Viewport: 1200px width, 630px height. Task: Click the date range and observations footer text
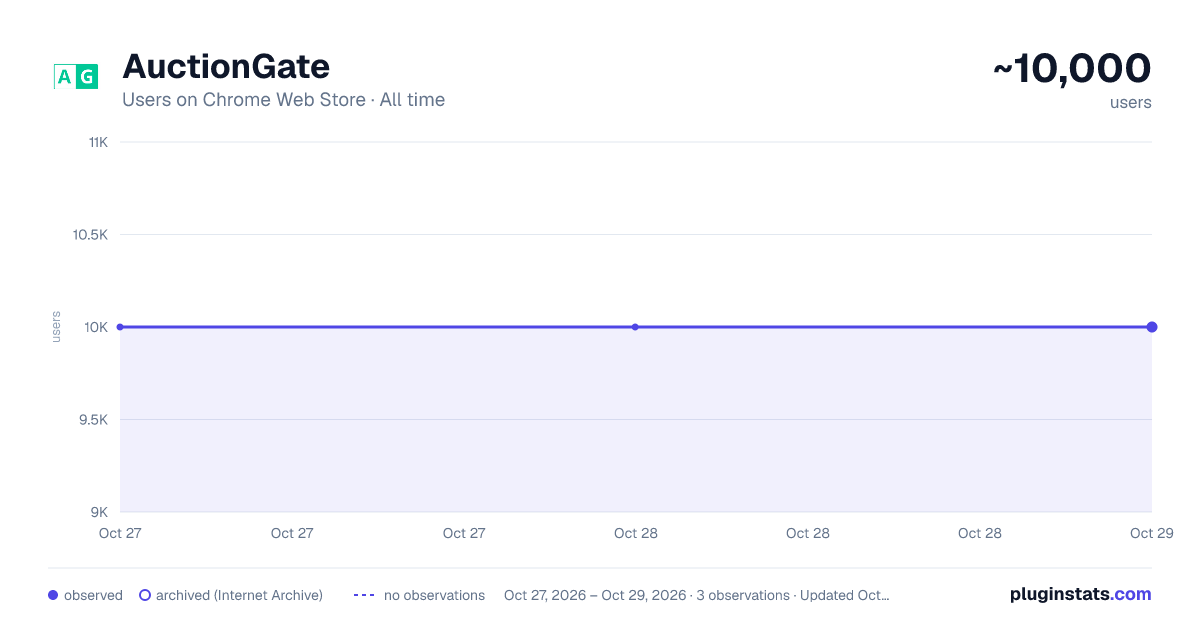[696, 595]
